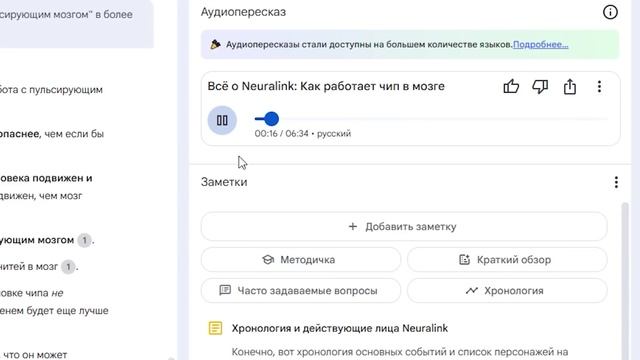Image resolution: width=640 pixels, height=360 pixels.
Task: Pause the audio playback
Action: pyautogui.click(x=222, y=120)
